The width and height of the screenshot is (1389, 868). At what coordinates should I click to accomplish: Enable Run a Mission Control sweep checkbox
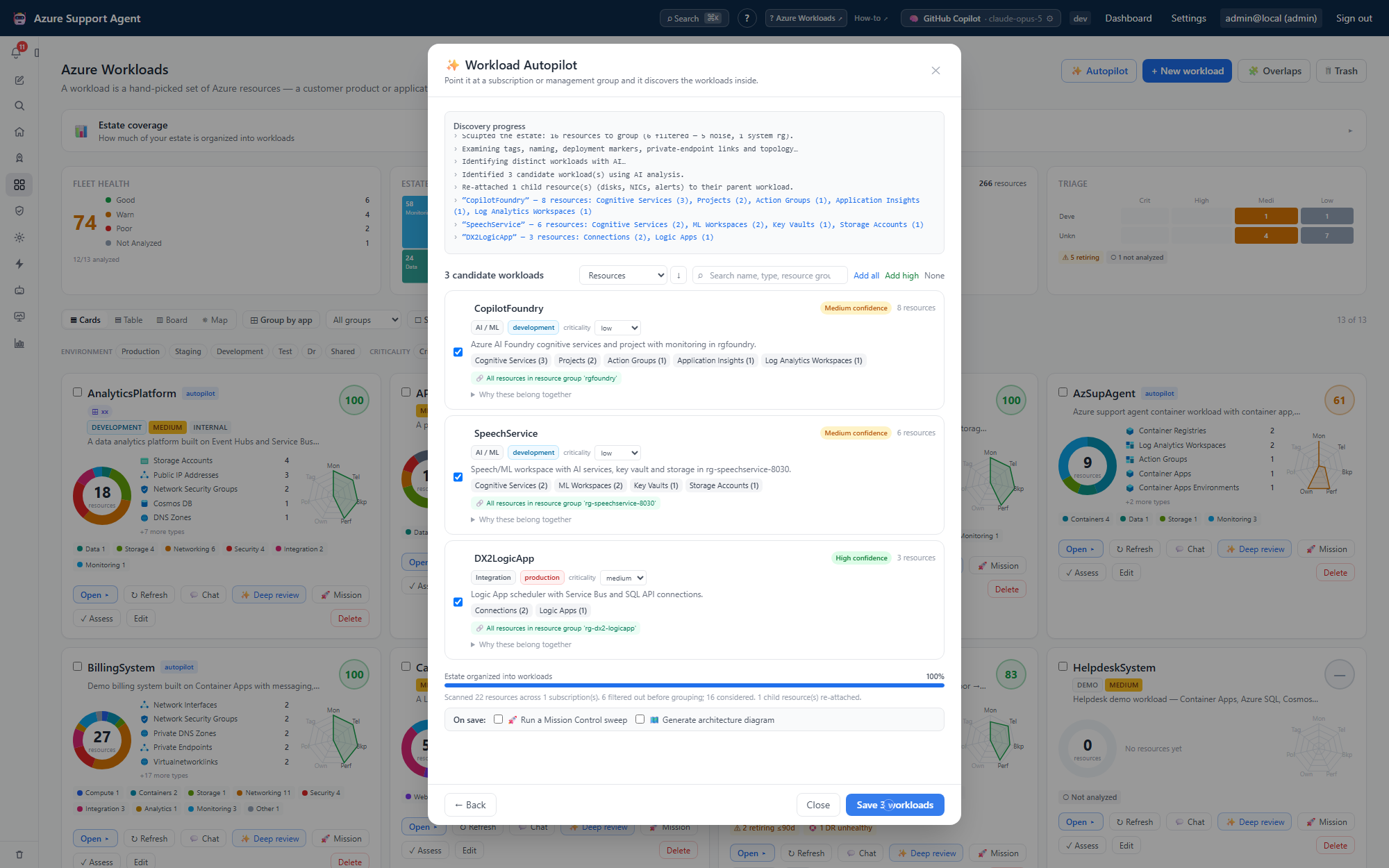498,719
